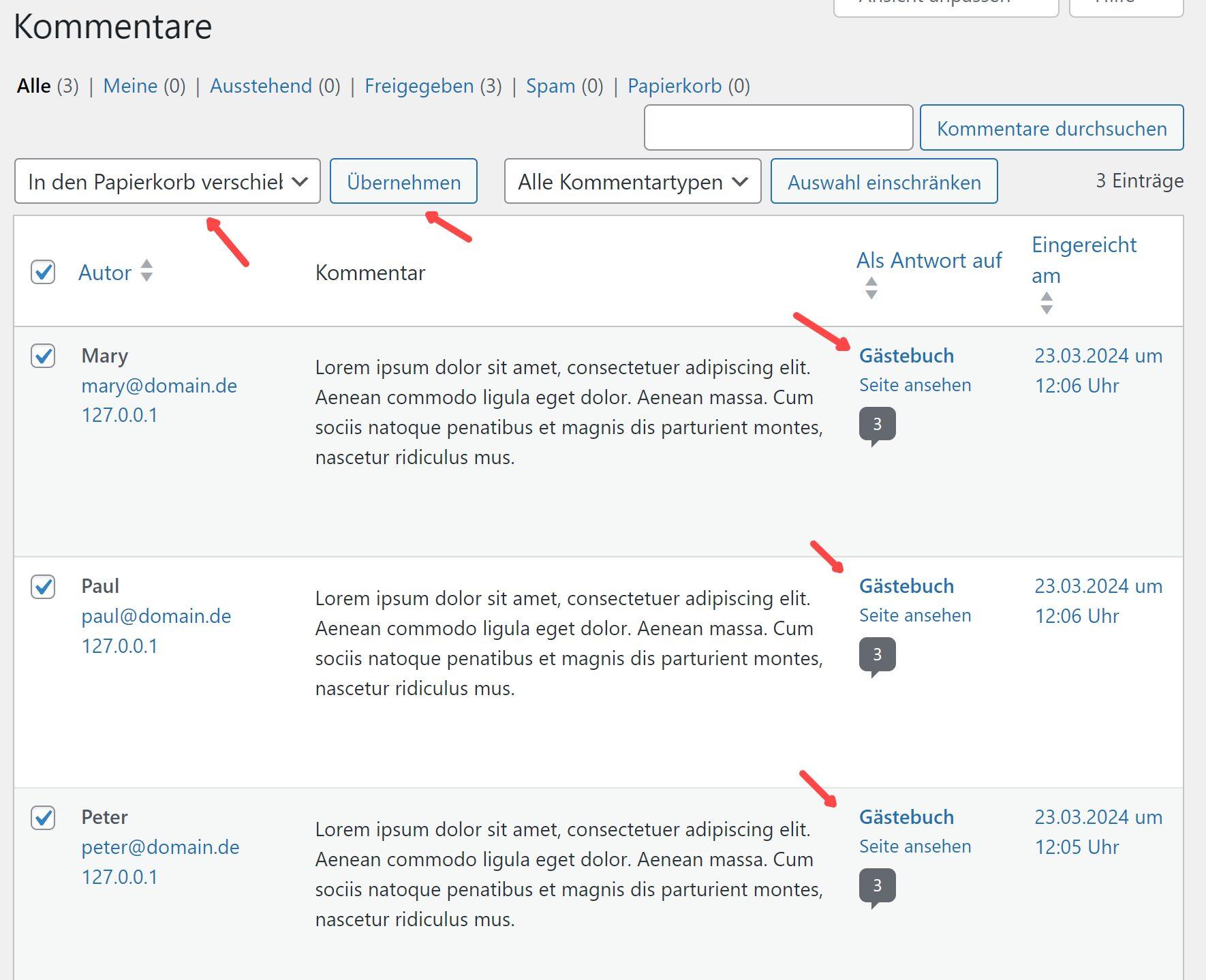Sort comments using the Autor sort arrows
Viewport: 1206px width, 980px height.
pos(146,271)
